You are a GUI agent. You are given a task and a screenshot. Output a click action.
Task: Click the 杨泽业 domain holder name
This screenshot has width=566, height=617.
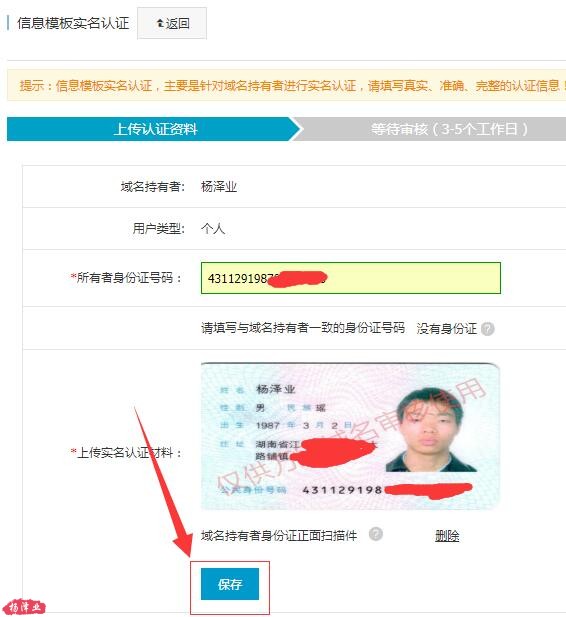pyautogui.click(x=219, y=187)
